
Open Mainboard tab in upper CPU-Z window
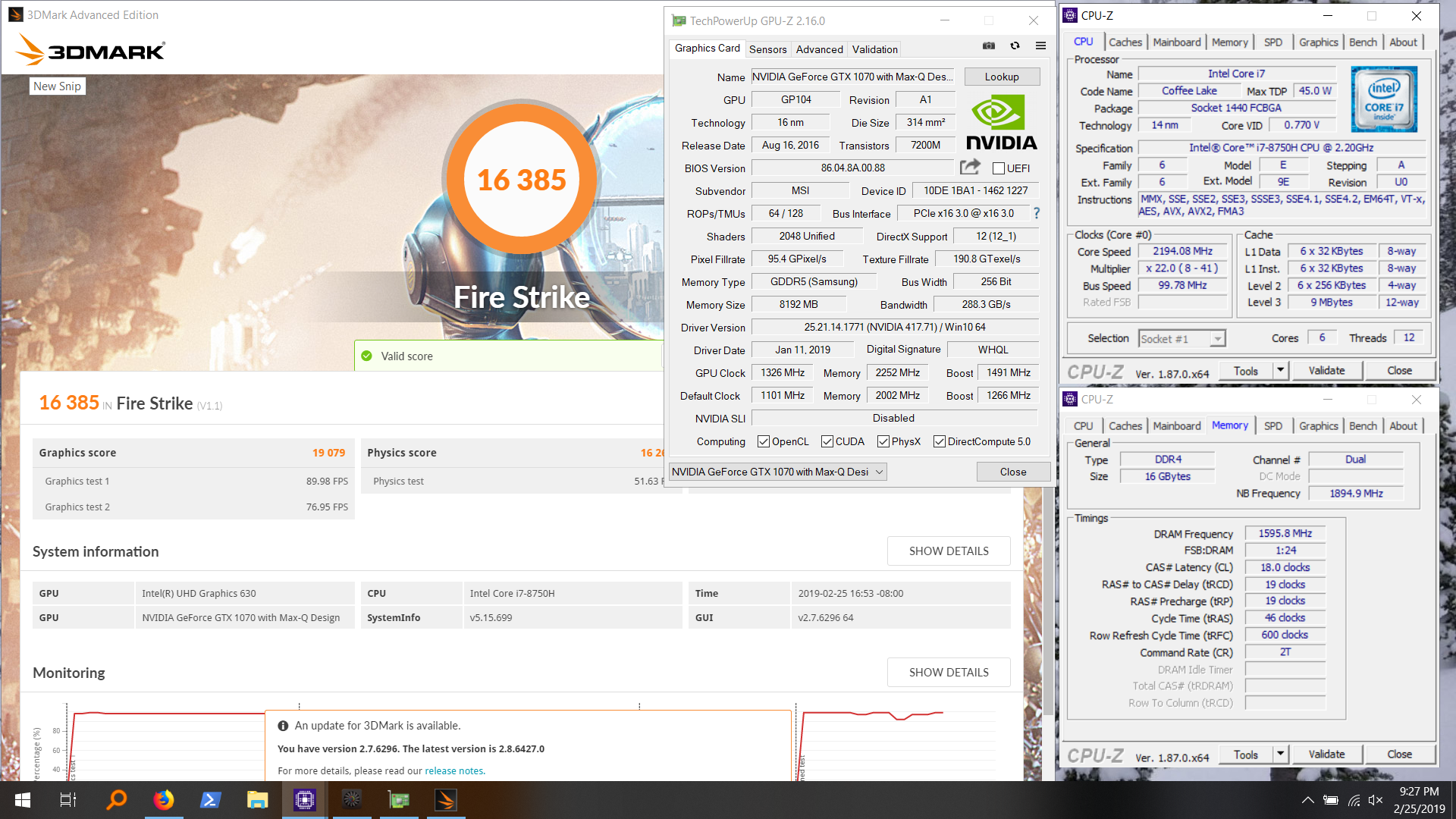[1177, 42]
